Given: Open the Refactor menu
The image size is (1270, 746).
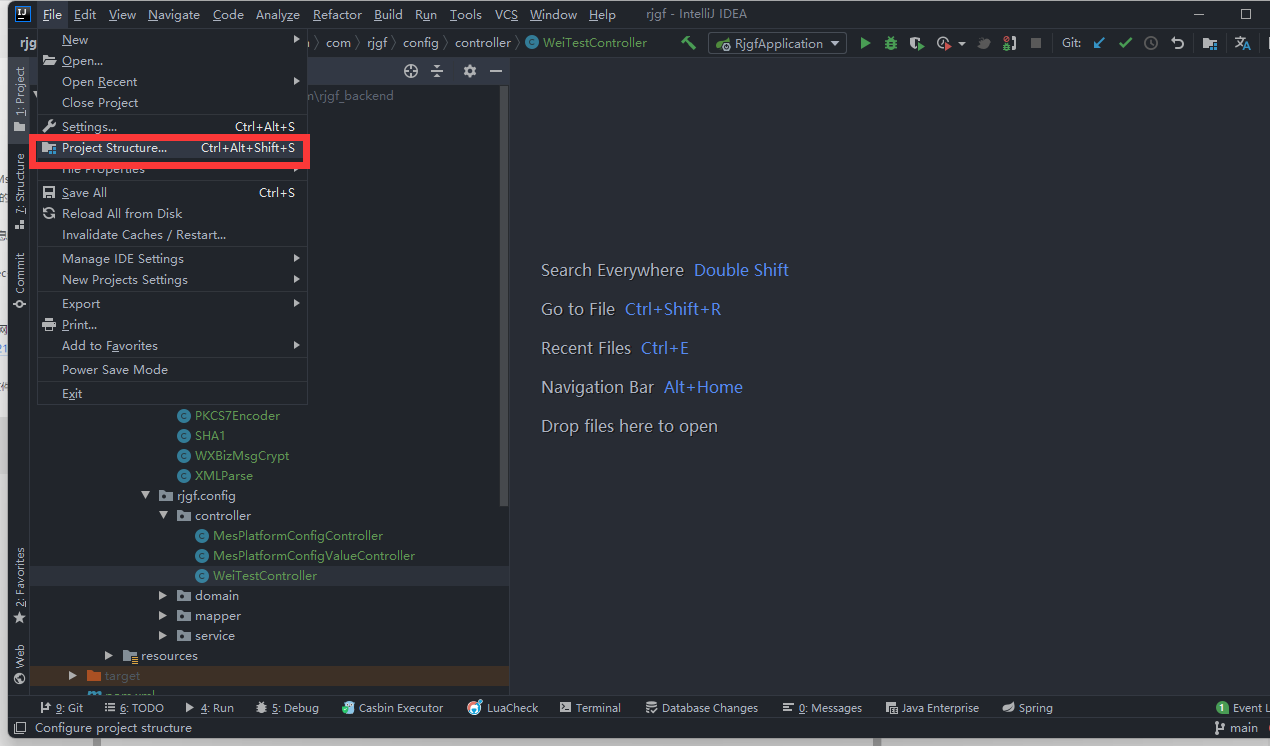Looking at the screenshot, I should click(337, 15).
